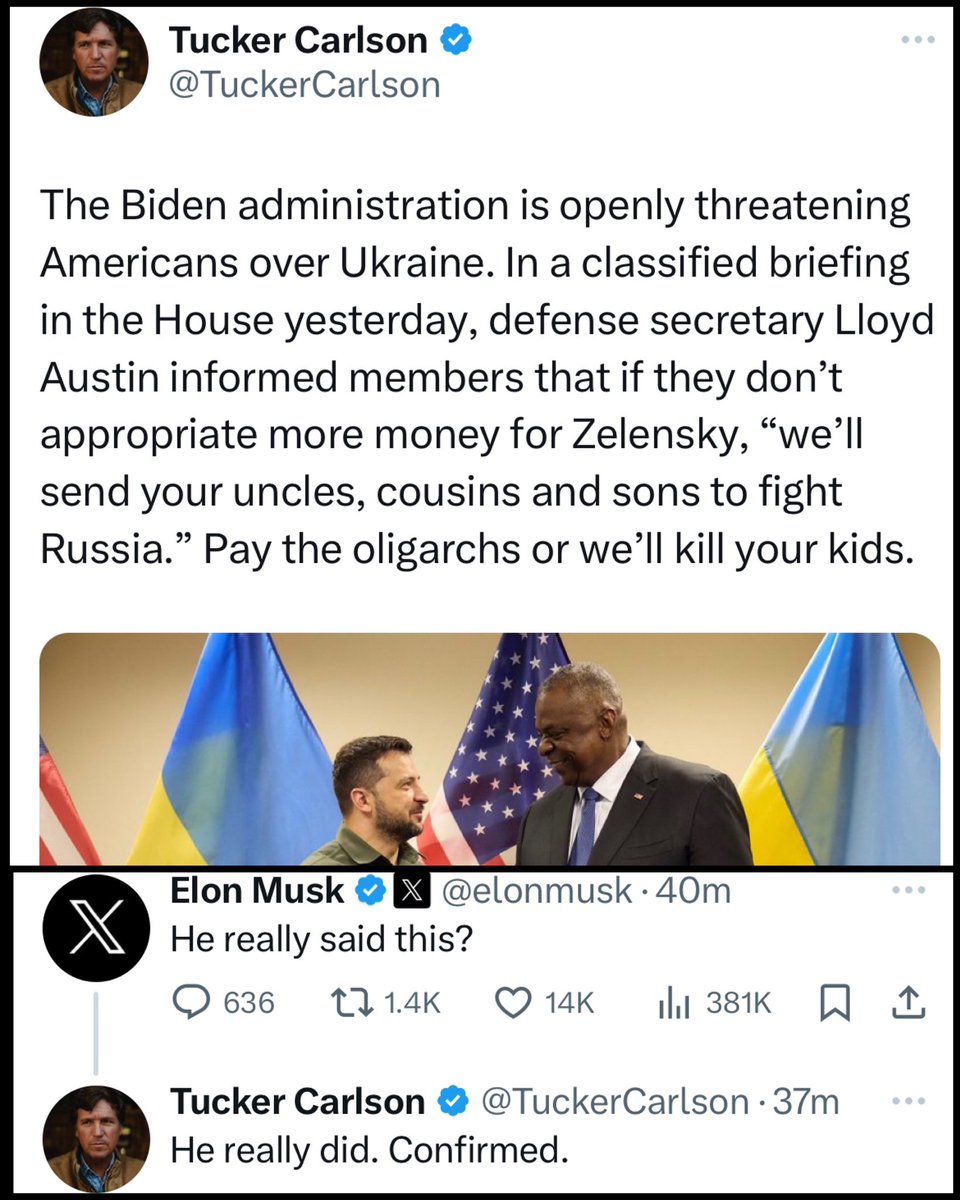Click the reply icon on Elon Musk's tweet
960x1200 pixels.
[x=189, y=1002]
